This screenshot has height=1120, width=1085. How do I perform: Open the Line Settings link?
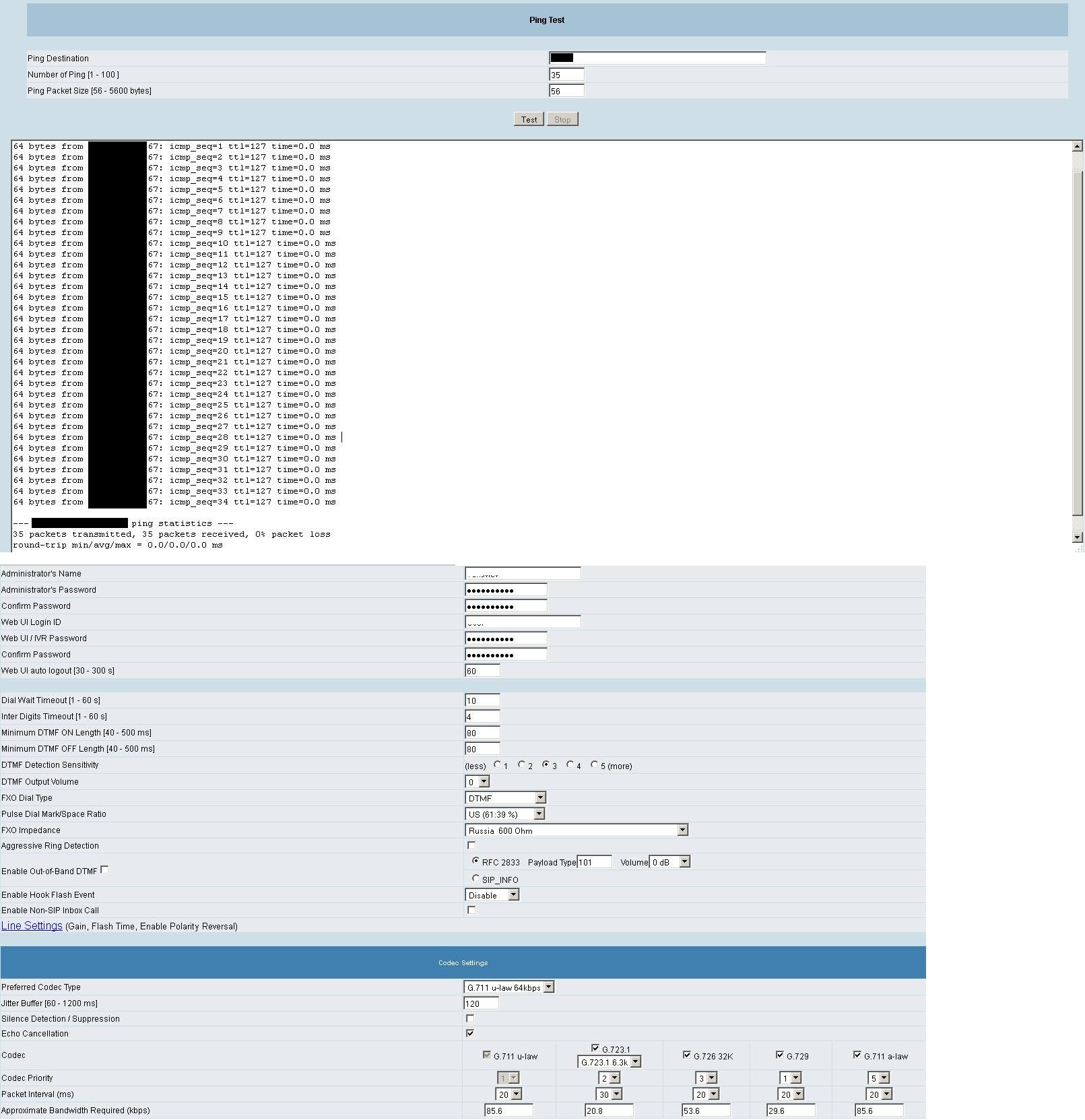point(32,926)
